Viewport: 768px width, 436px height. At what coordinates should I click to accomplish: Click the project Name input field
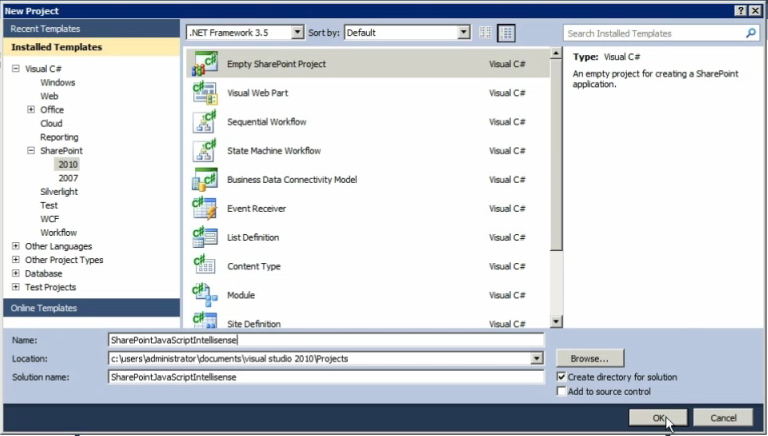pos(326,340)
